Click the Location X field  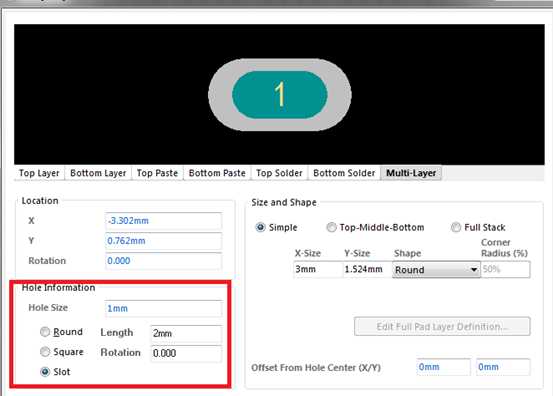coord(163,221)
